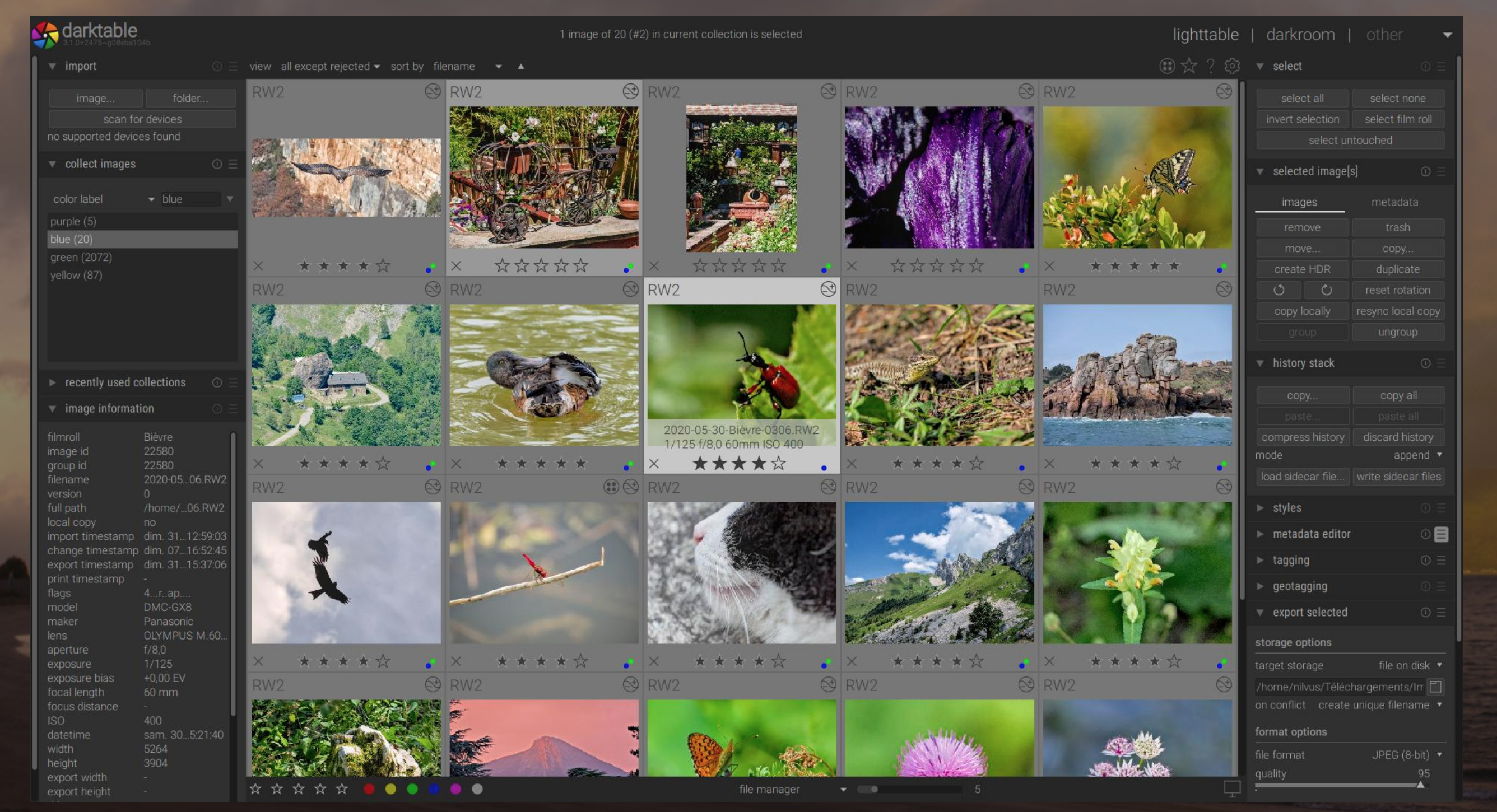This screenshot has width=1497, height=812.
Task: Open the context help question mark icon
Action: click(1211, 66)
